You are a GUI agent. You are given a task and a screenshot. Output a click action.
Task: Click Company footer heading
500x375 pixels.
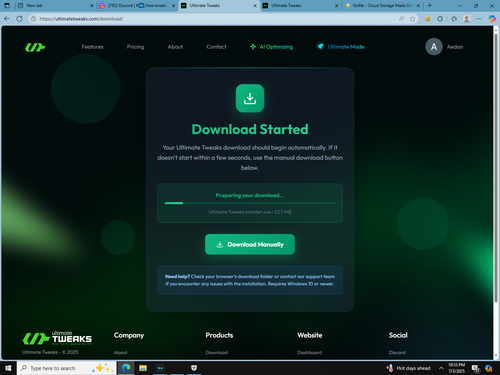[x=129, y=335]
